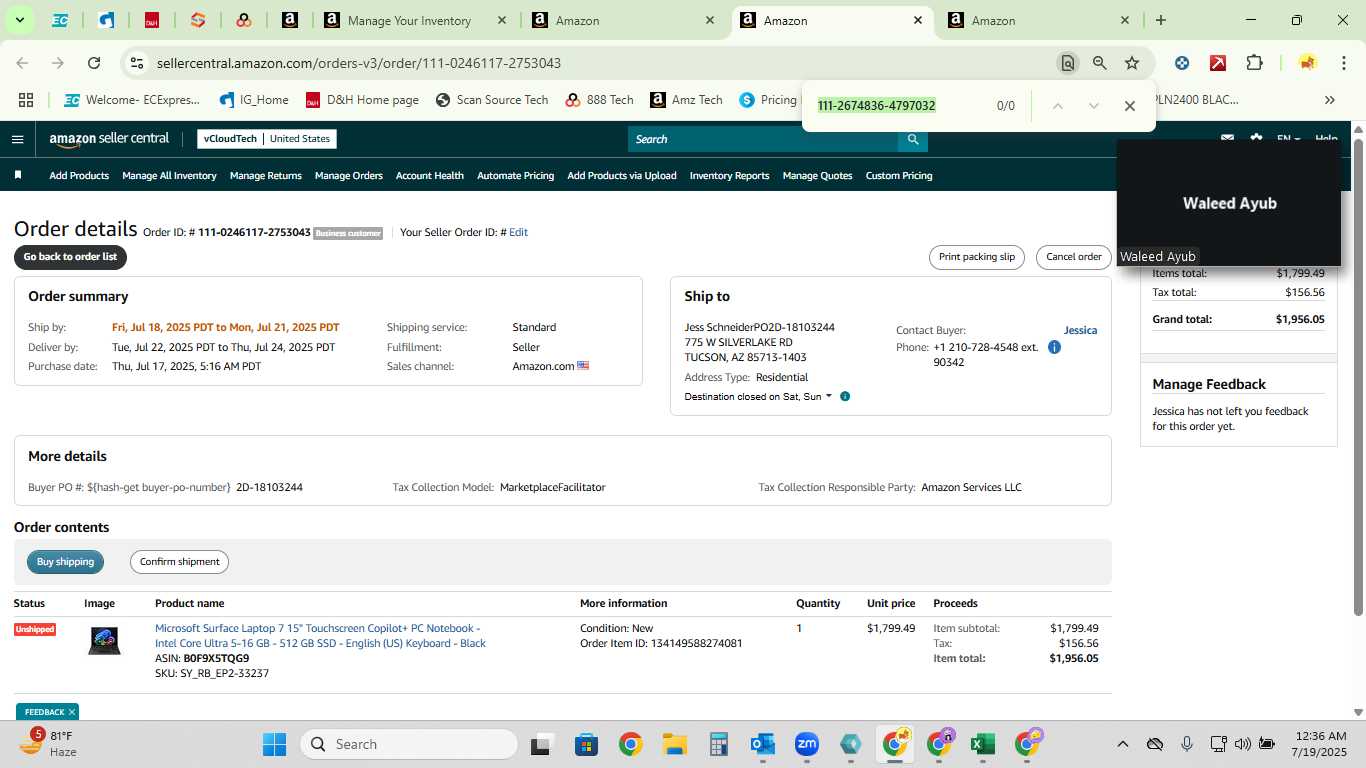
Task: Open Custom Pricing menu item
Action: (x=899, y=175)
